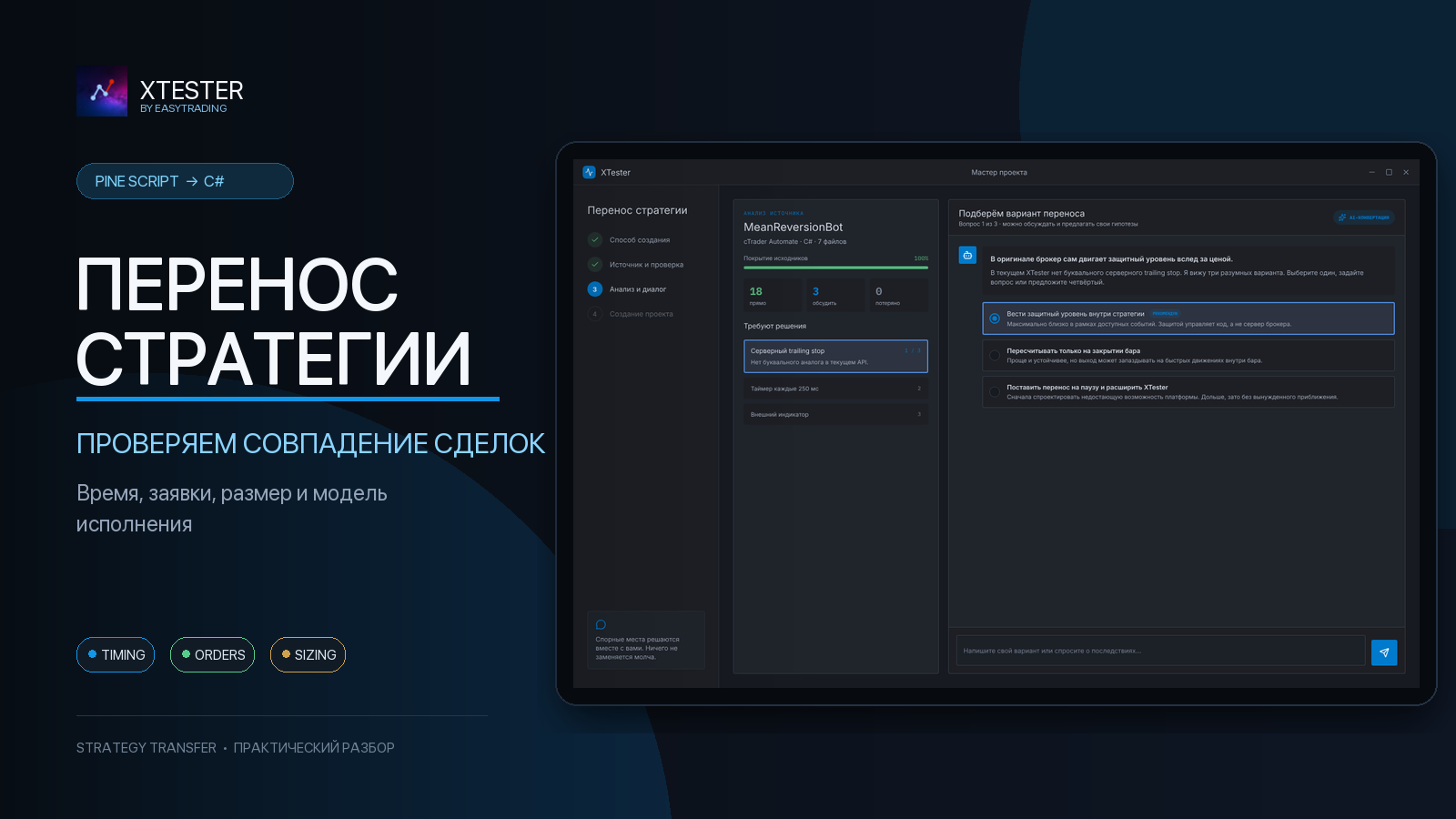Open the 'Серверный trailing stop' issue card
The height and width of the screenshot is (819, 1456).
(x=835, y=356)
